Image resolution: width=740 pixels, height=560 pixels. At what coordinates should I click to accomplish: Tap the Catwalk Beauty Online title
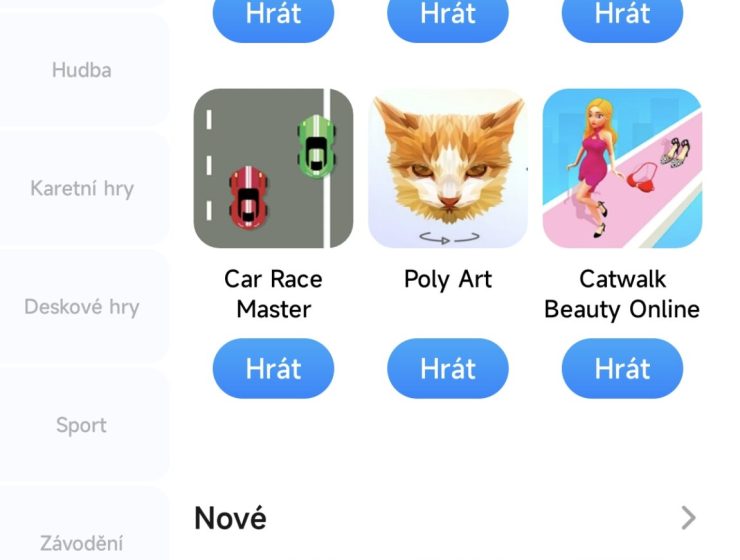coord(622,294)
